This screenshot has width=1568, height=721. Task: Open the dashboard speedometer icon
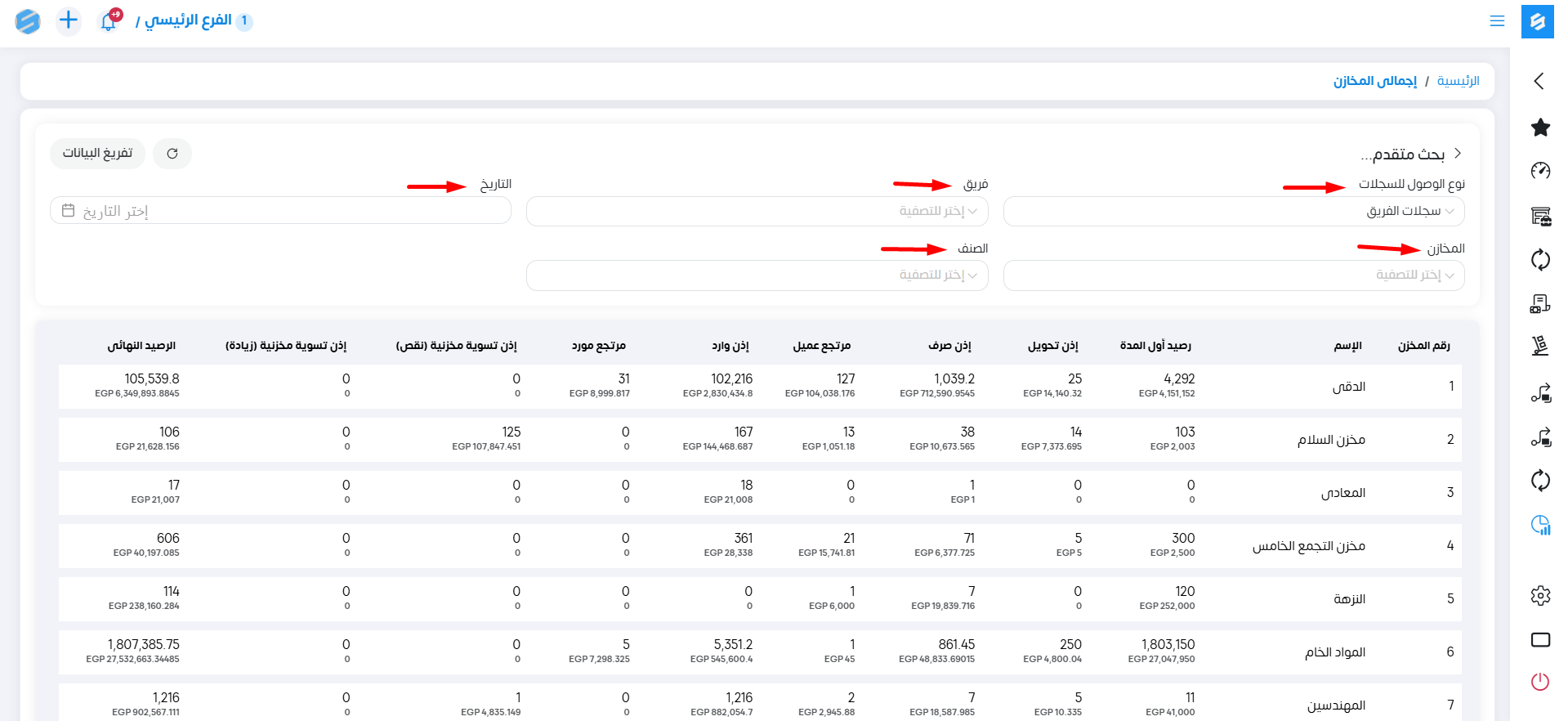click(1540, 171)
